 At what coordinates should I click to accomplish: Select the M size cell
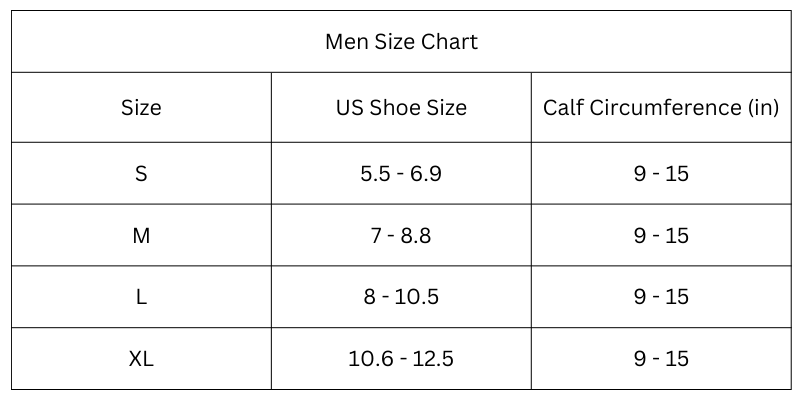coord(141,236)
